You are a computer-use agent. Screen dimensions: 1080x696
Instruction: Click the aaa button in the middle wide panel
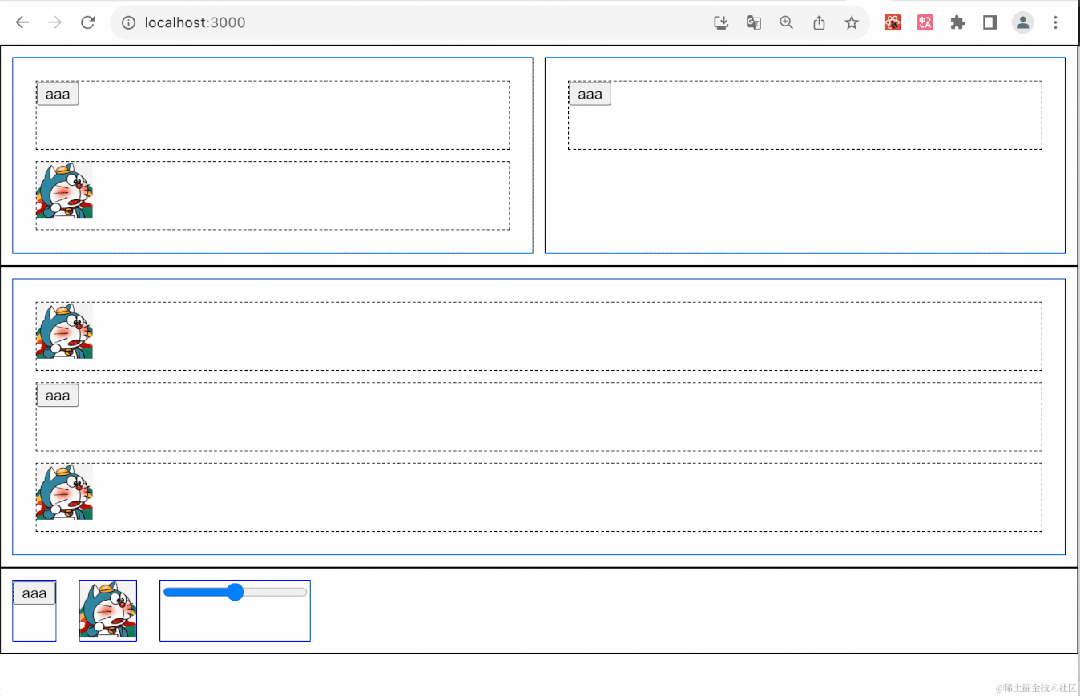(58, 396)
